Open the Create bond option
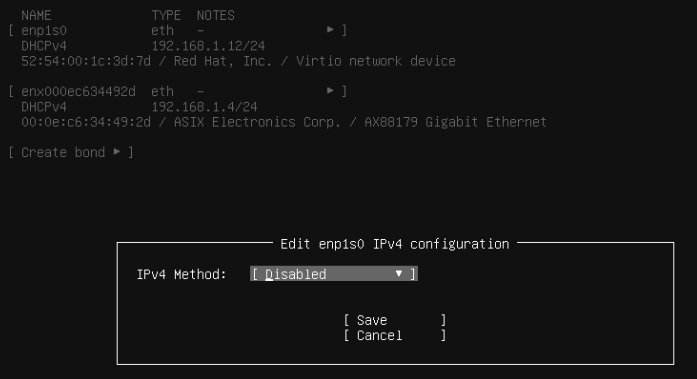This screenshot has height=379, width=697. (71, 152)
